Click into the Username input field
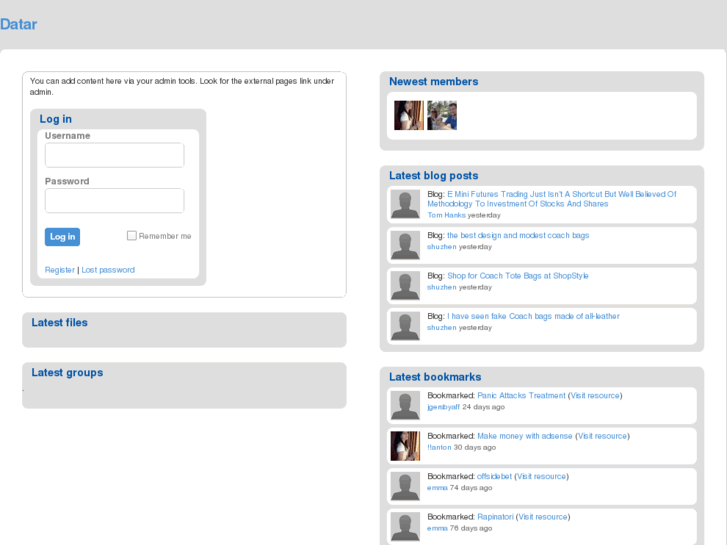 coord(115,155)
